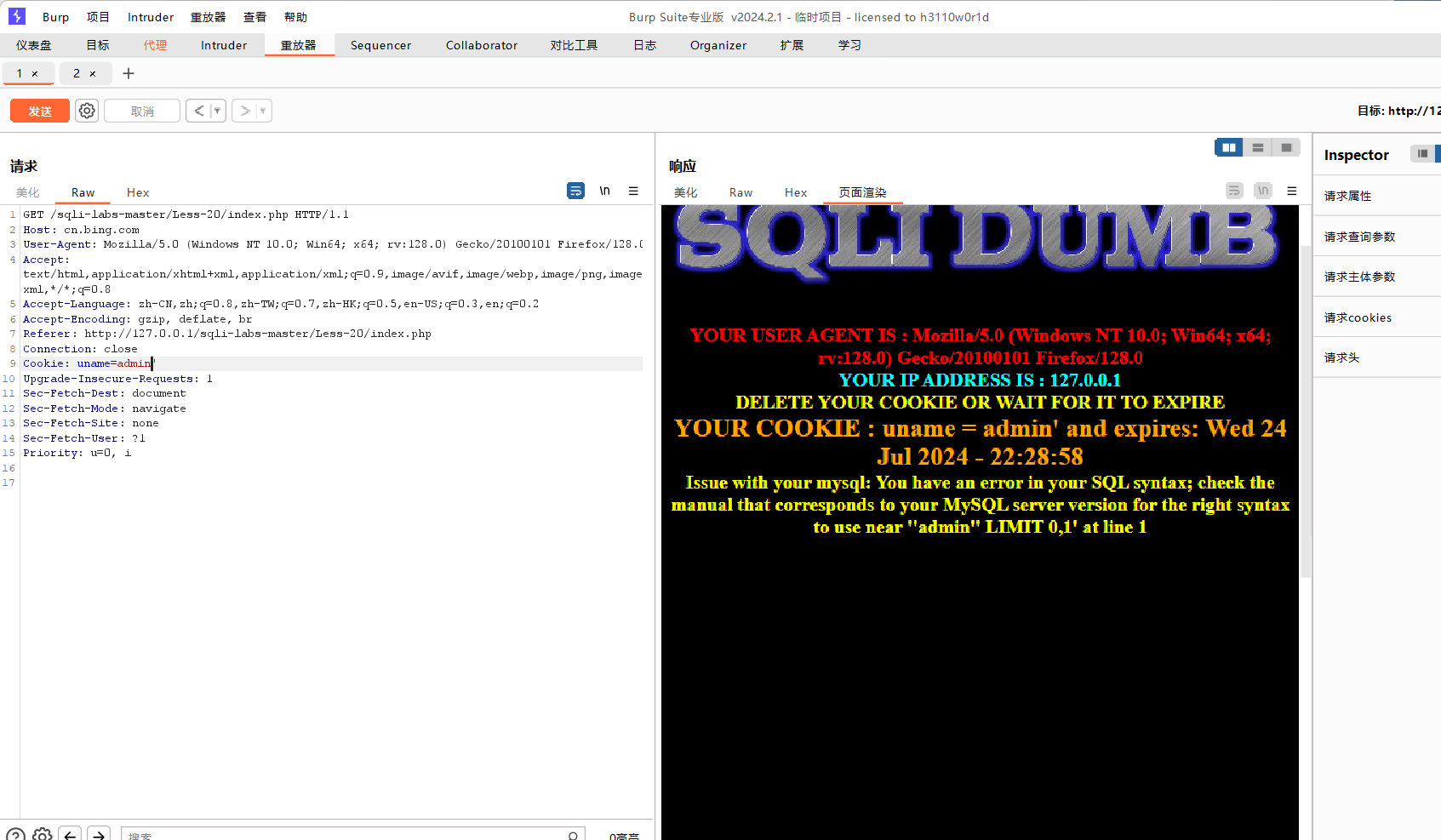The width and height of the screenshot is (1441, 840).
Task: Select top-bottom layout view
Action: pos(1258,147)
